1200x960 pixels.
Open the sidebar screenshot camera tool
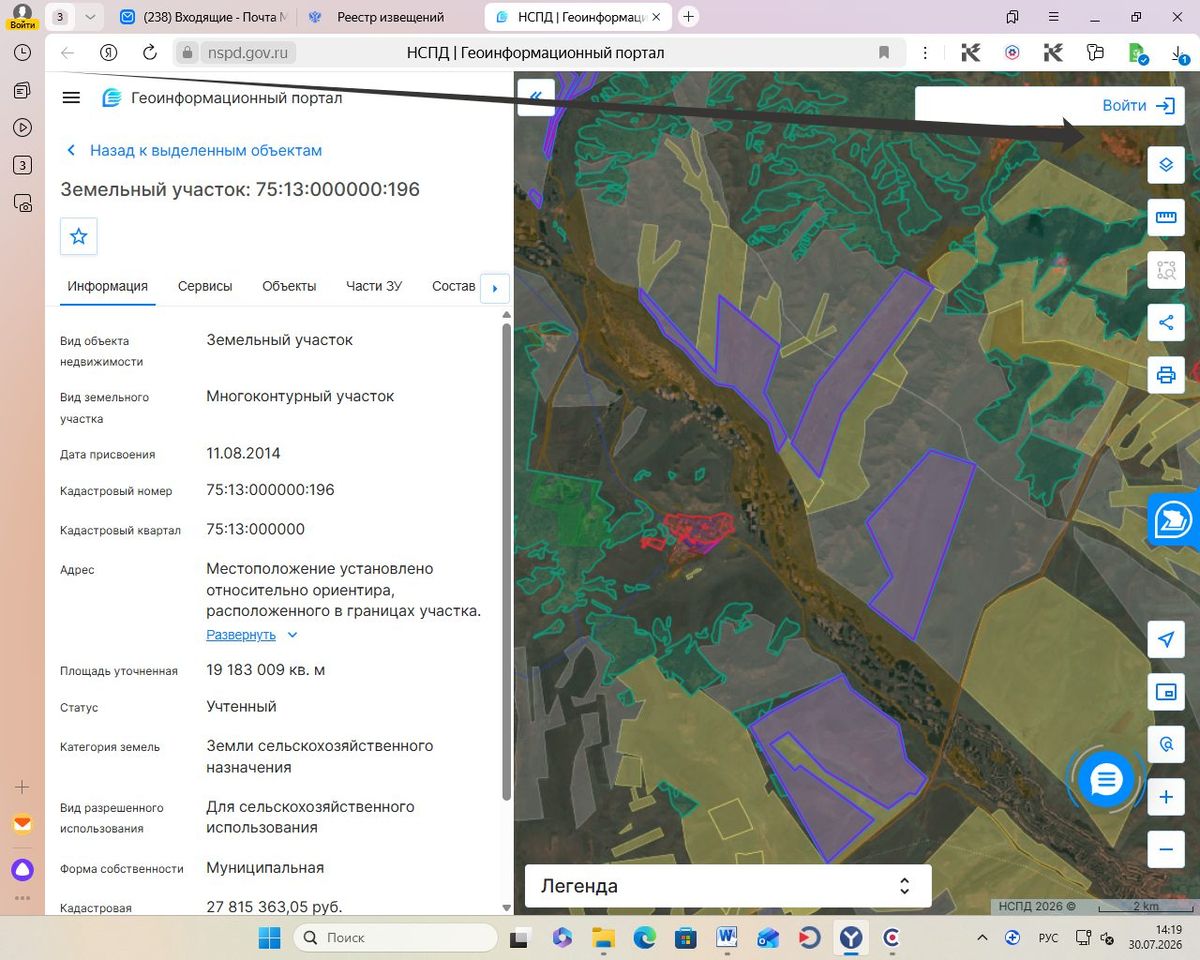[22, 203]
